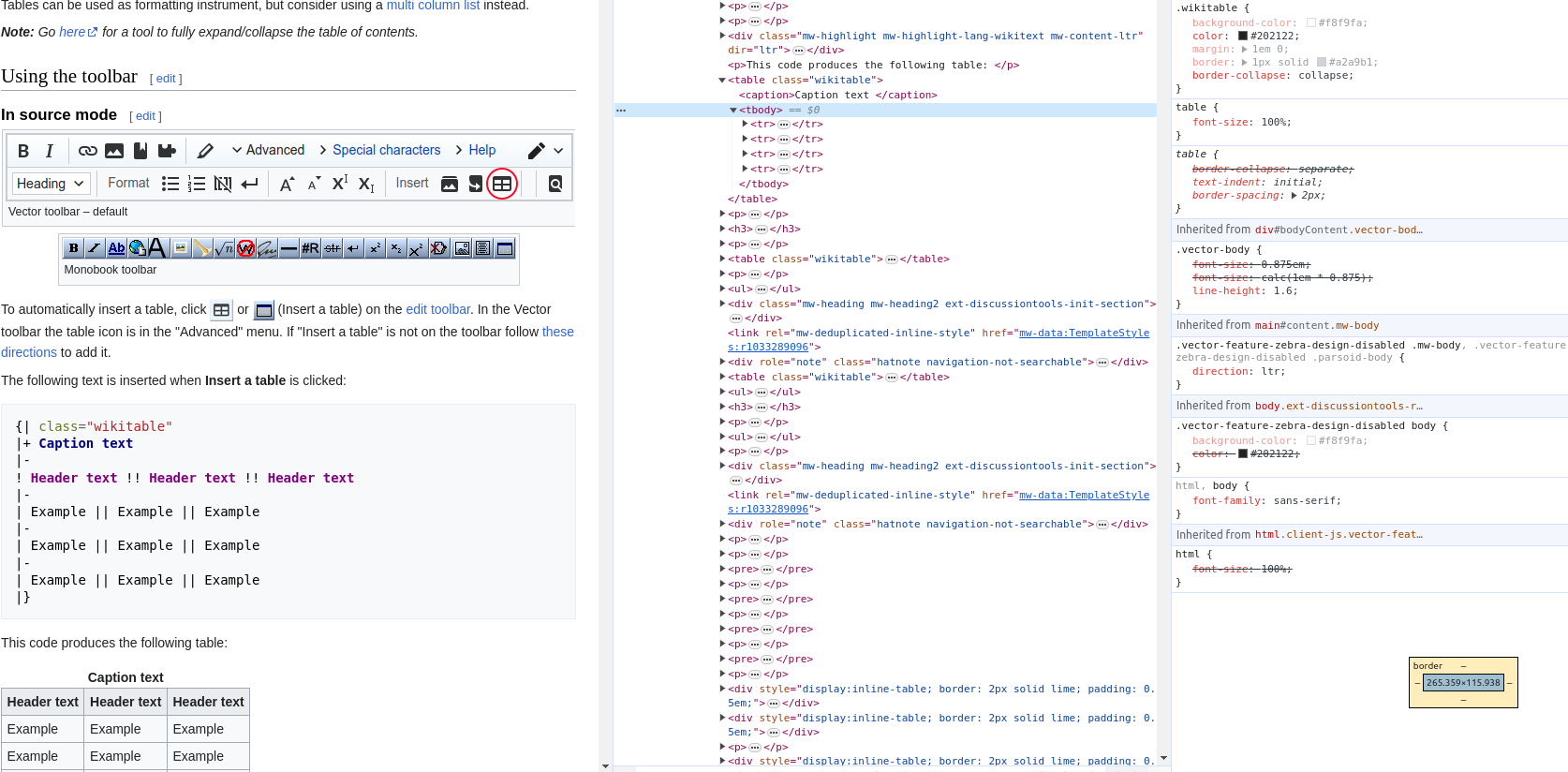Open the actions gutter dots on the tbody row
Image resolution: width=1568 pixels, height=772 pixels.
click(x=620, y=111)
